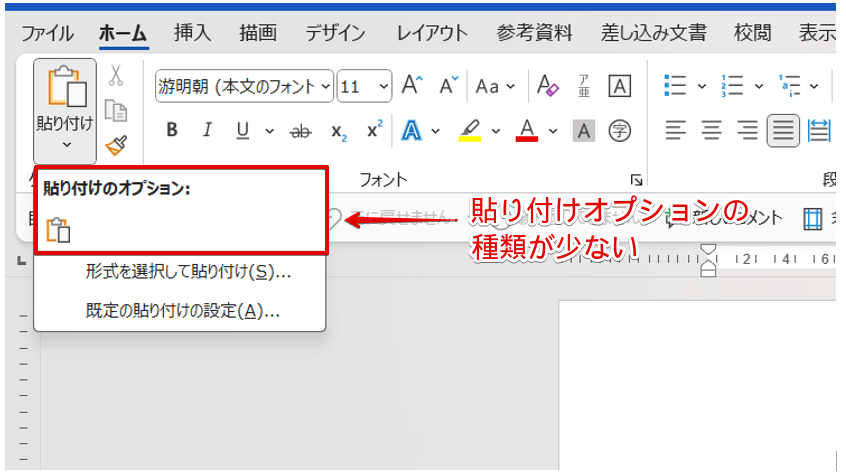Image resolution: width=846 pixels, height=473 pixels.
Task: Switch to the 参考資料 tab
Action: (x=534, y=33)
